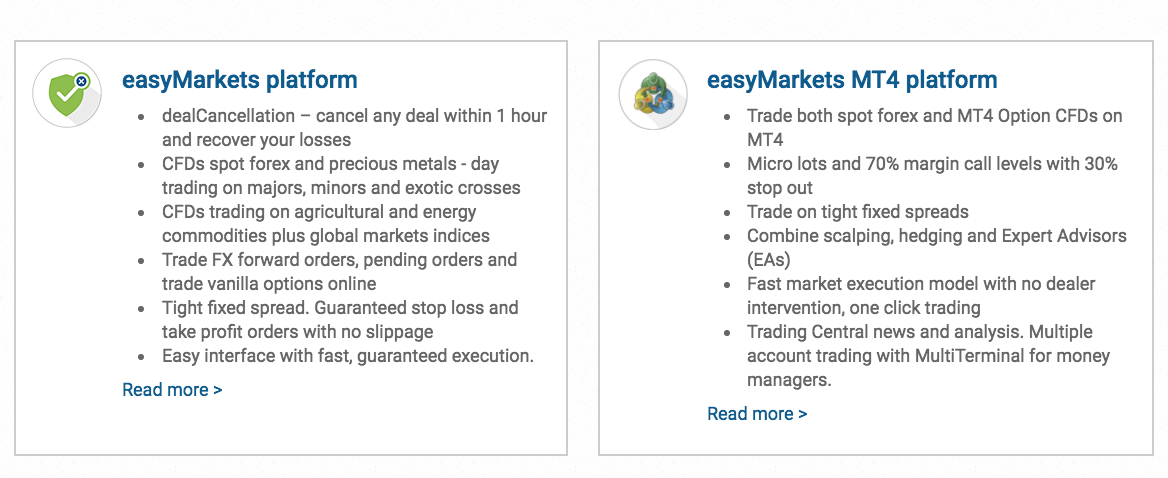Click the agricultural and energy commodities bullet
The width and height of the screenshot is (1168, 478).
pos(326,223)
